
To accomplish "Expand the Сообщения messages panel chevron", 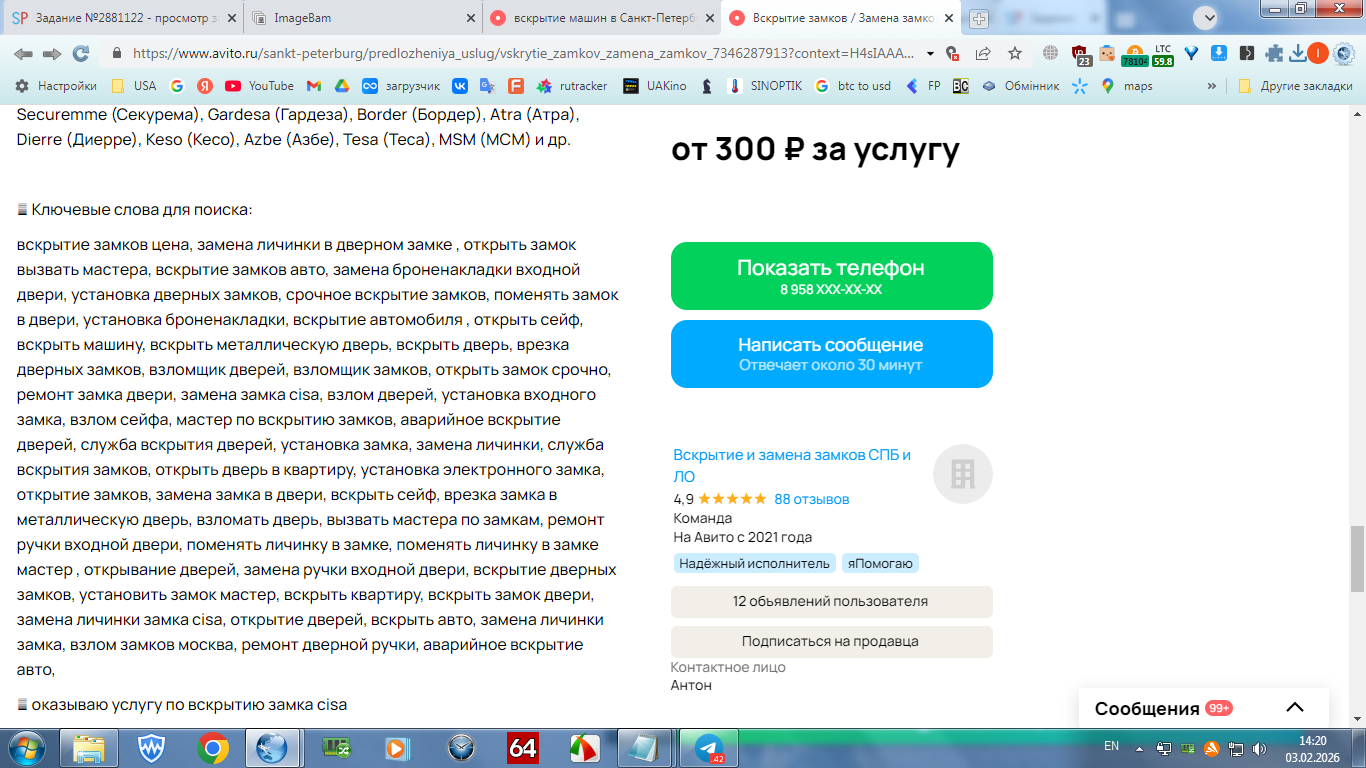I will click(1295, 708).
